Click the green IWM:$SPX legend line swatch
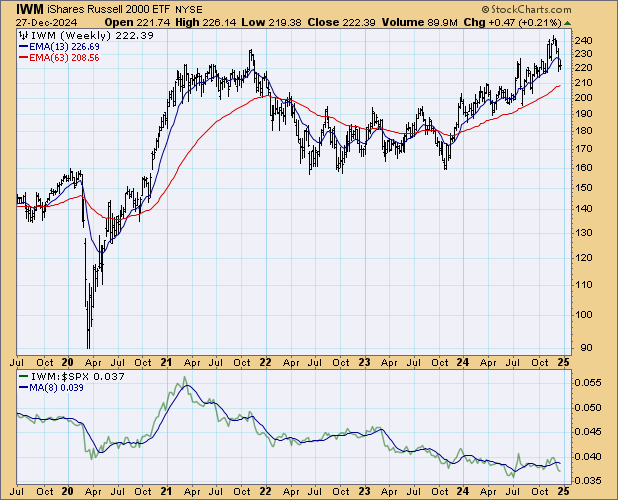This screenshot has width=618, height=500. tap(23, 377)
